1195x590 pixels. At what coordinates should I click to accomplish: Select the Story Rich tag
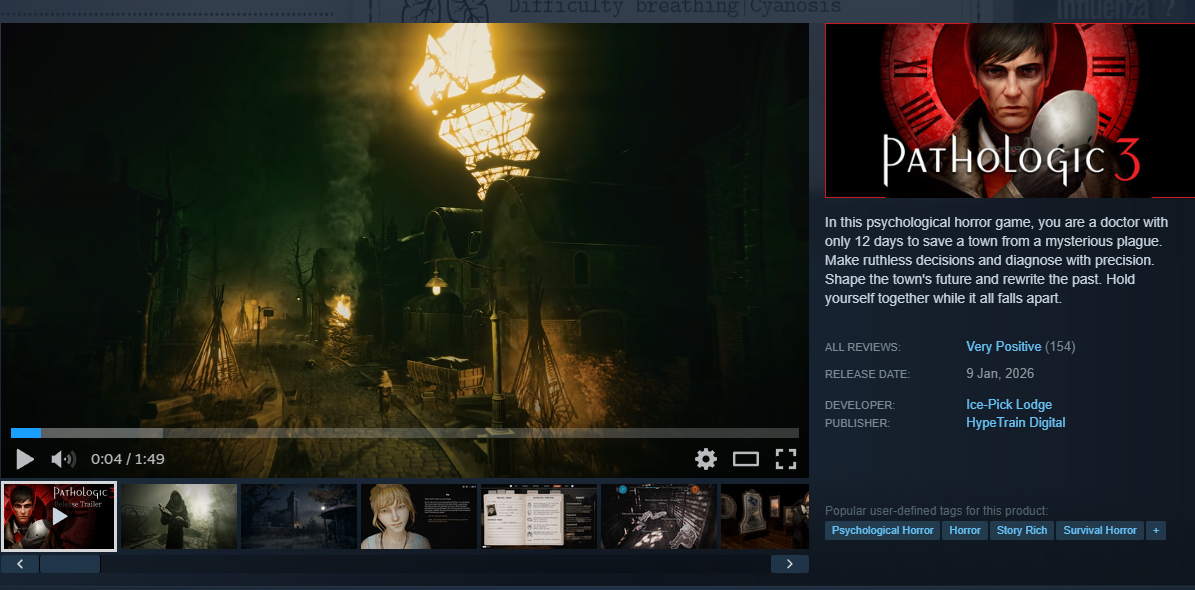tap(1022, 531)
